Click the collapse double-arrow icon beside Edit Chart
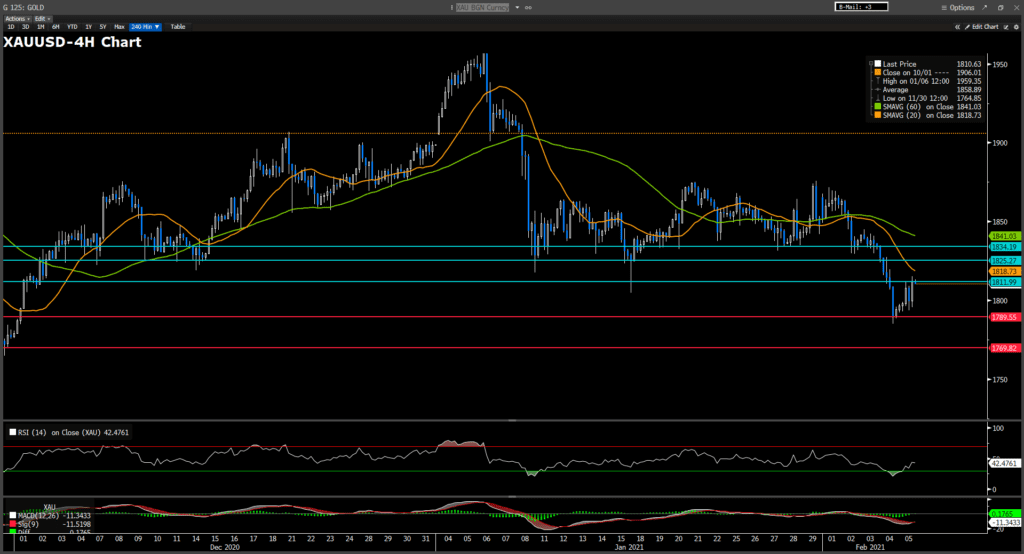This screenshot has width=1024, height=554. [x=957, y=27]
